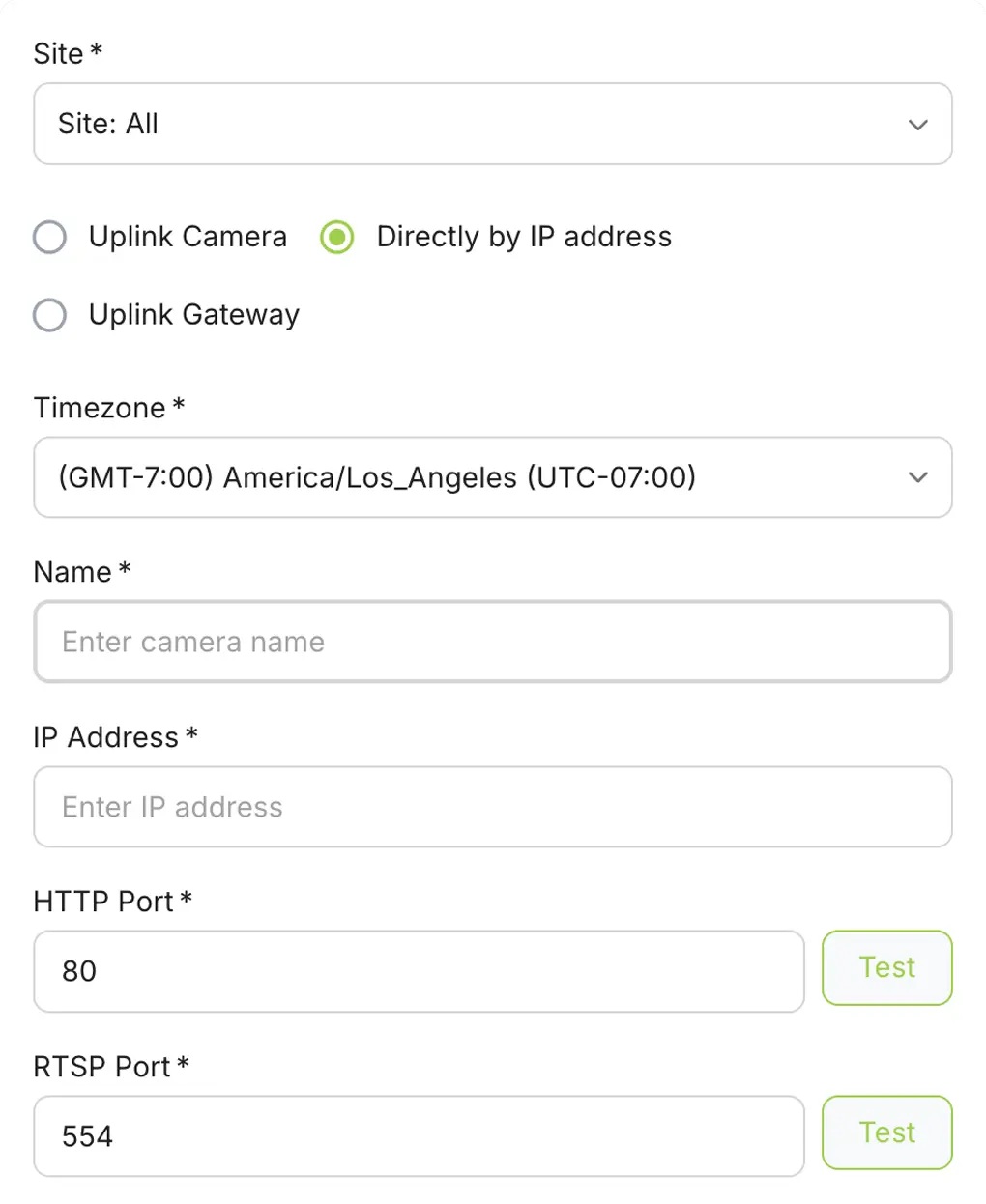Click the RTSP Port field showing 554
986x1204 pixels.
click(419, 1136)
